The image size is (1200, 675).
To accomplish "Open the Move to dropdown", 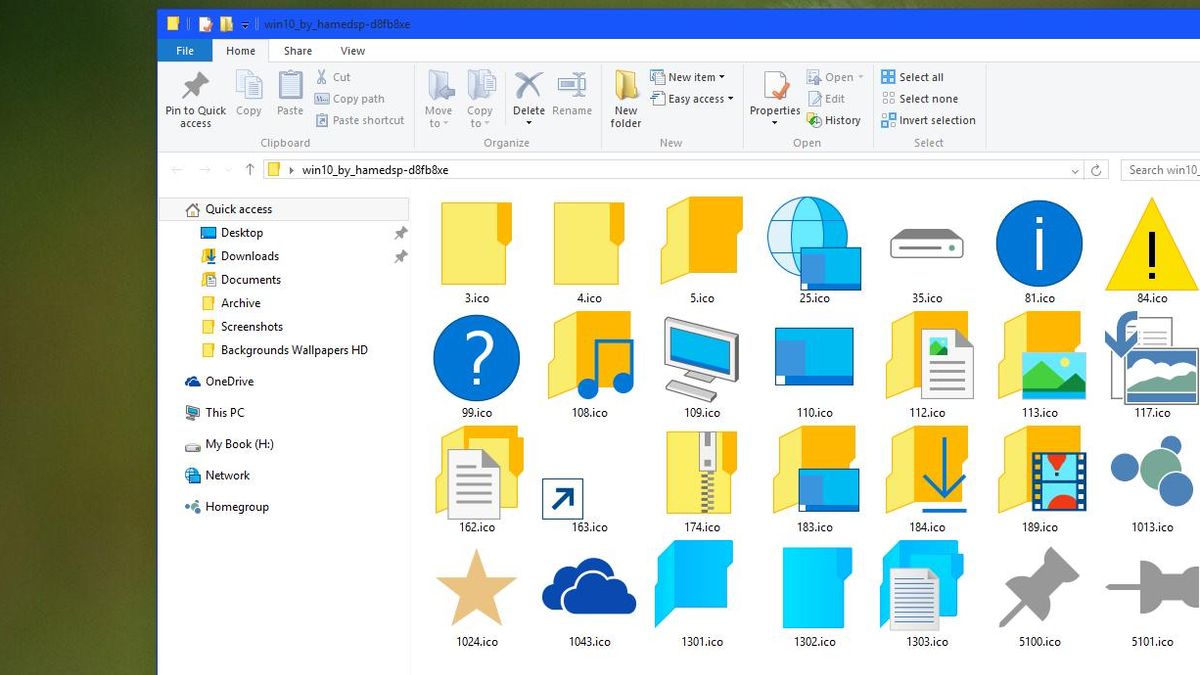I will 439,99.
